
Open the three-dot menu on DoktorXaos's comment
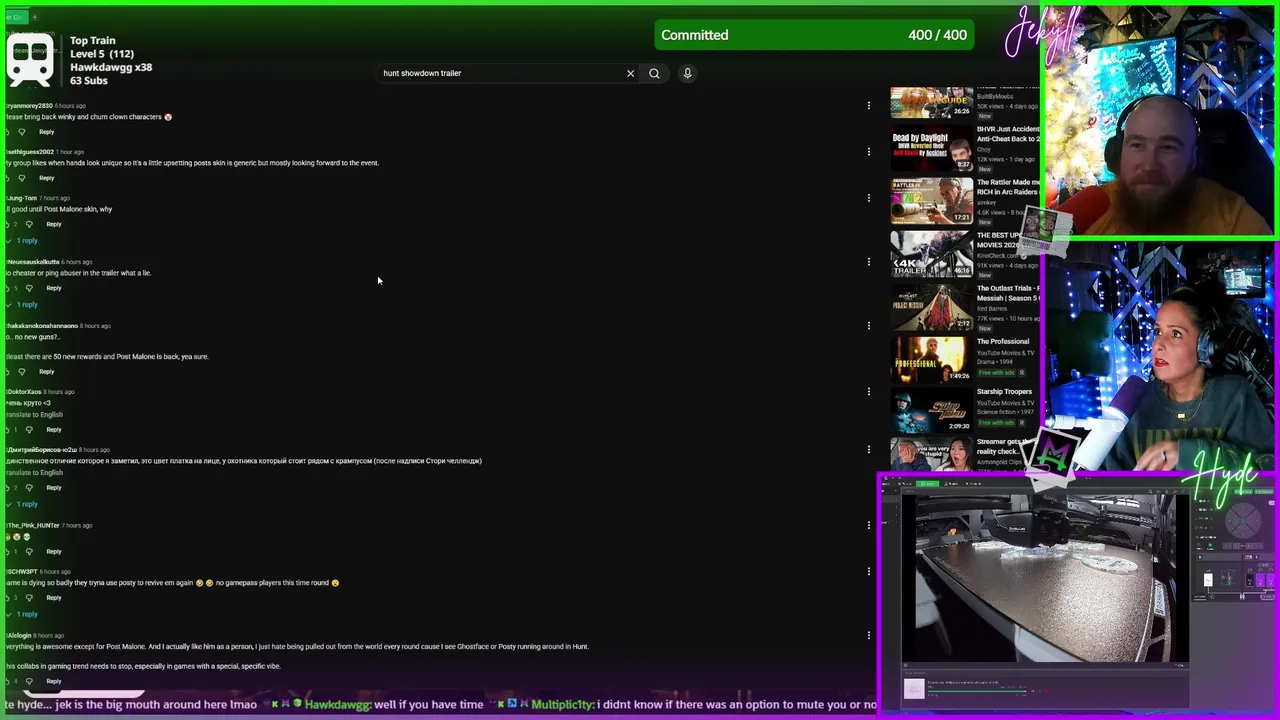tap(868, 391)
